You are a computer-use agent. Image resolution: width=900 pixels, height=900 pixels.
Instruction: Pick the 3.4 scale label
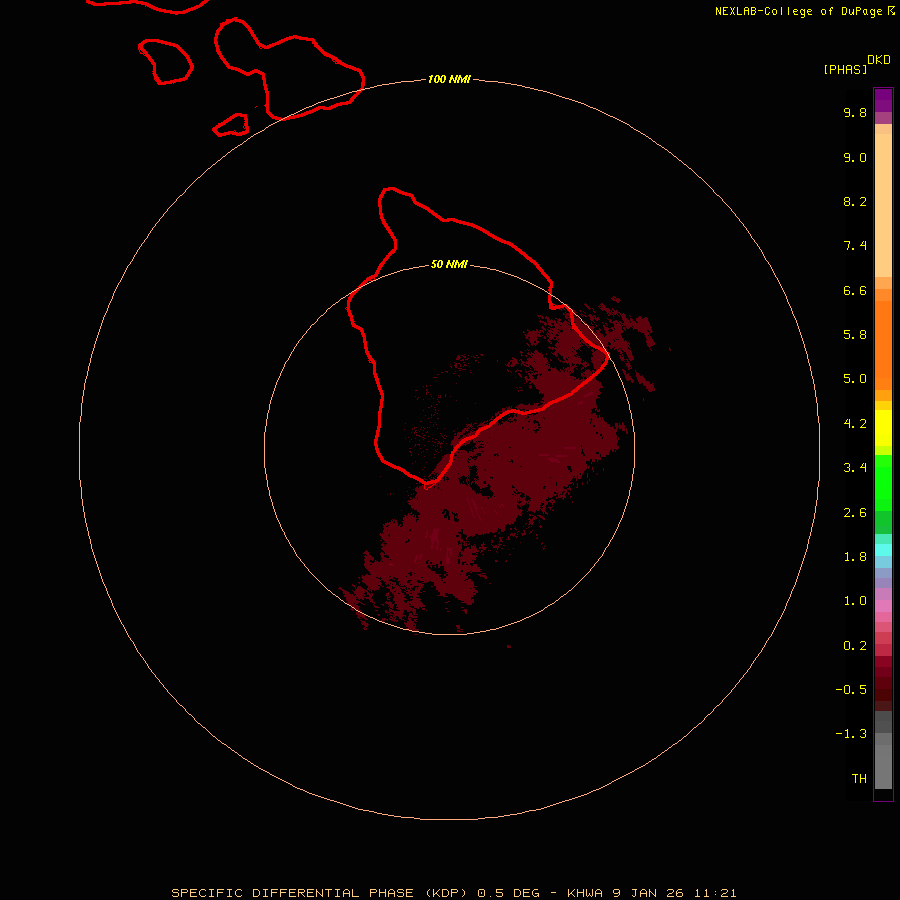pos(855,468)
